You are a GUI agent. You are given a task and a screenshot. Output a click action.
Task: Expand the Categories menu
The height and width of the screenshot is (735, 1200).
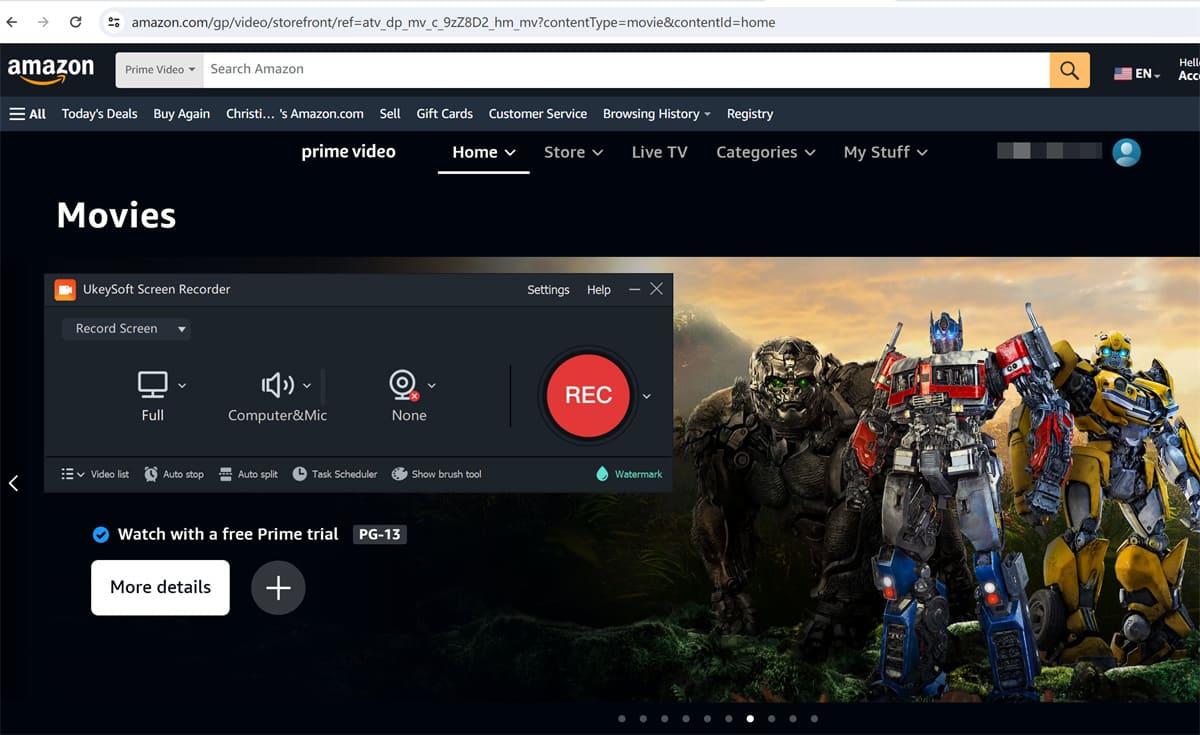tap(766, 152)
